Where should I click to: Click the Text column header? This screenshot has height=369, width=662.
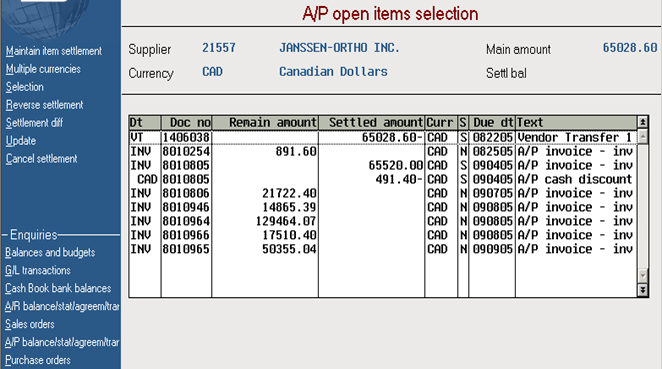tap(576, 122)
